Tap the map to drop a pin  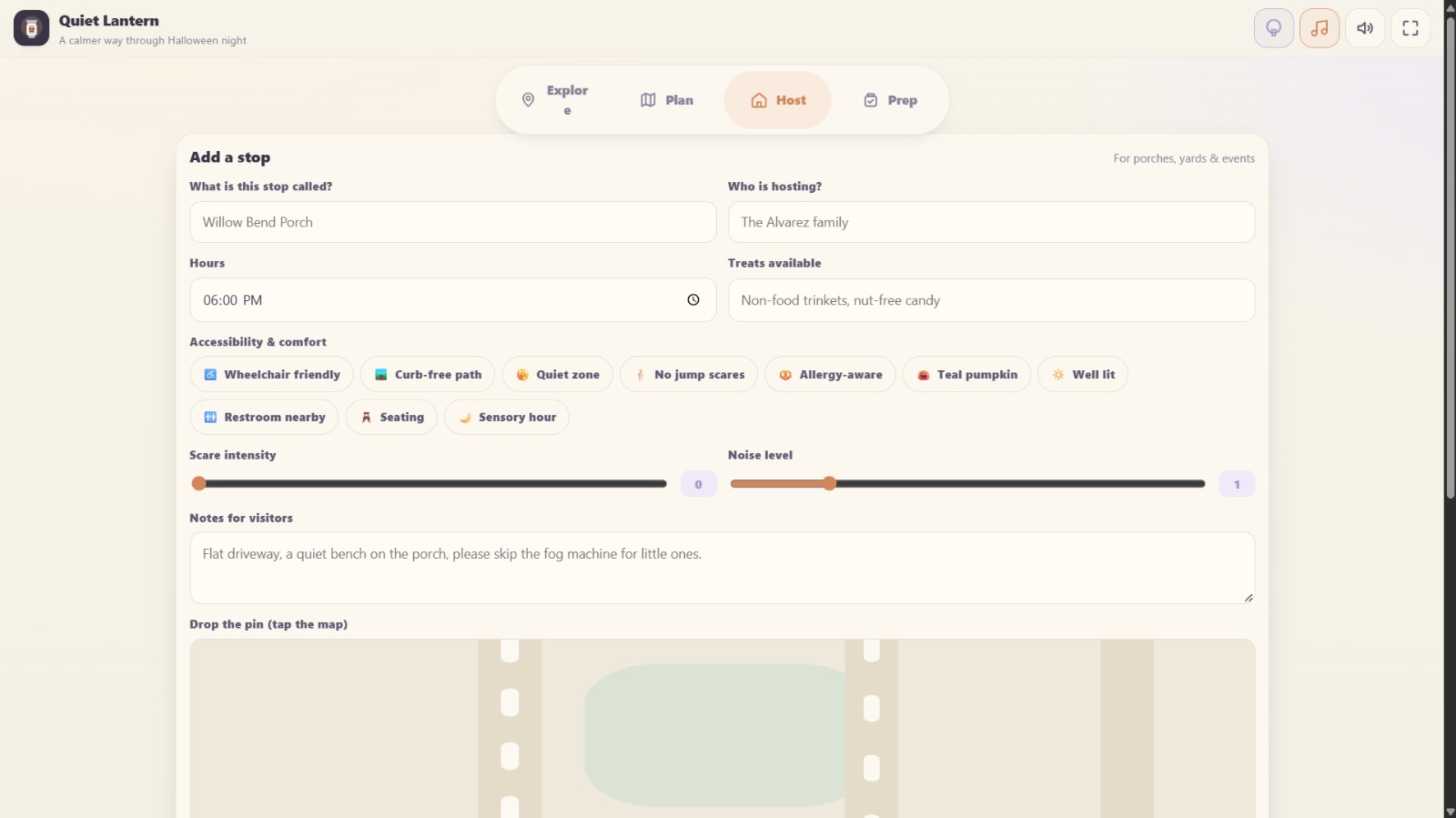723,728
